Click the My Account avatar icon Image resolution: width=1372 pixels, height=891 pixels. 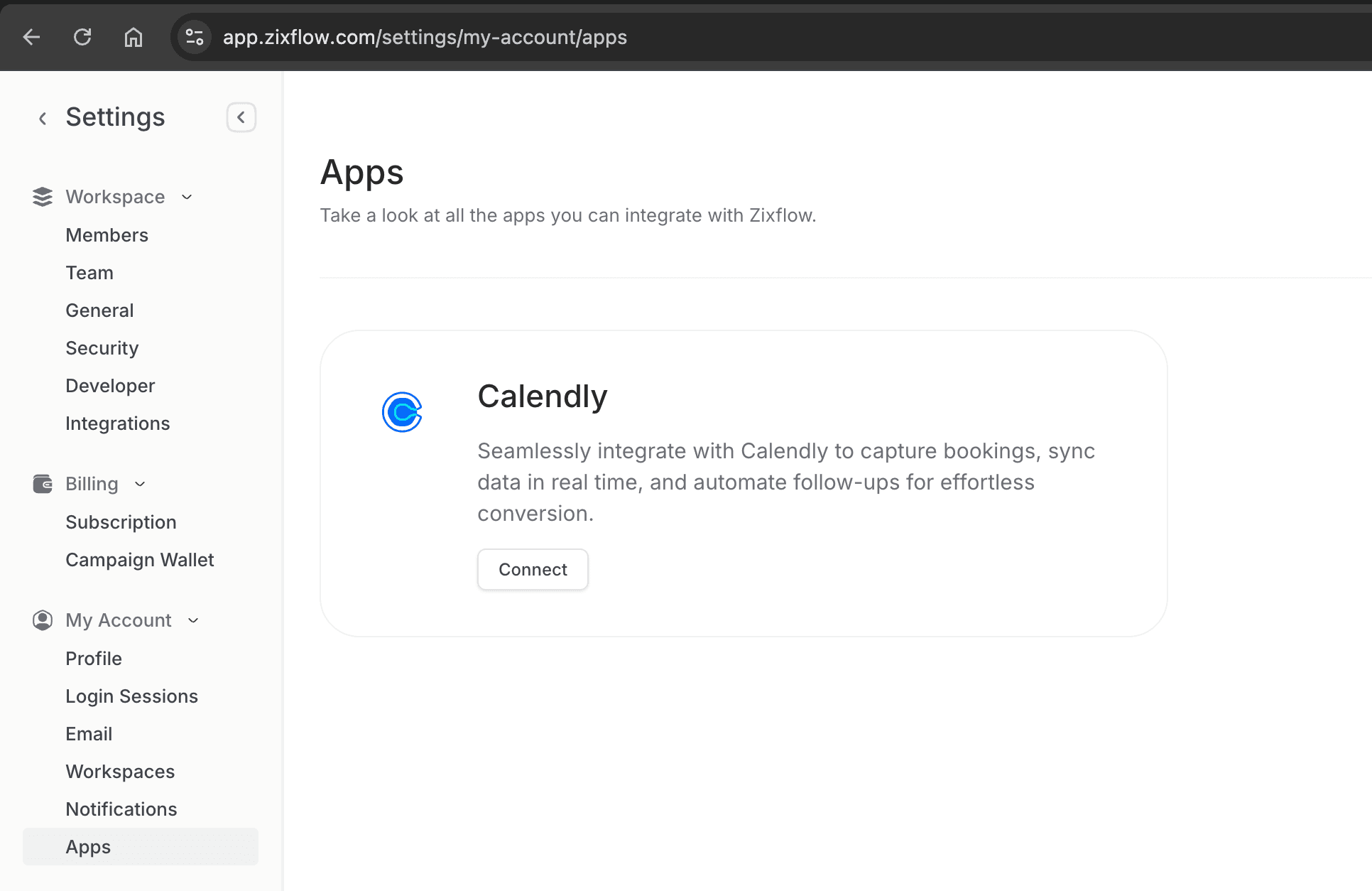pyautogui.click(x=43, y=620)
